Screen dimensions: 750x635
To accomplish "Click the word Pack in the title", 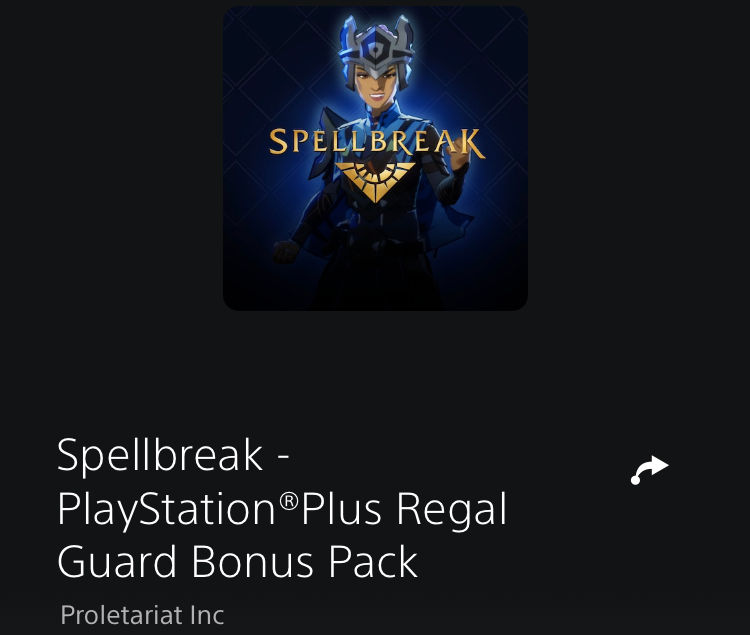I will click(x=373, y=562).
